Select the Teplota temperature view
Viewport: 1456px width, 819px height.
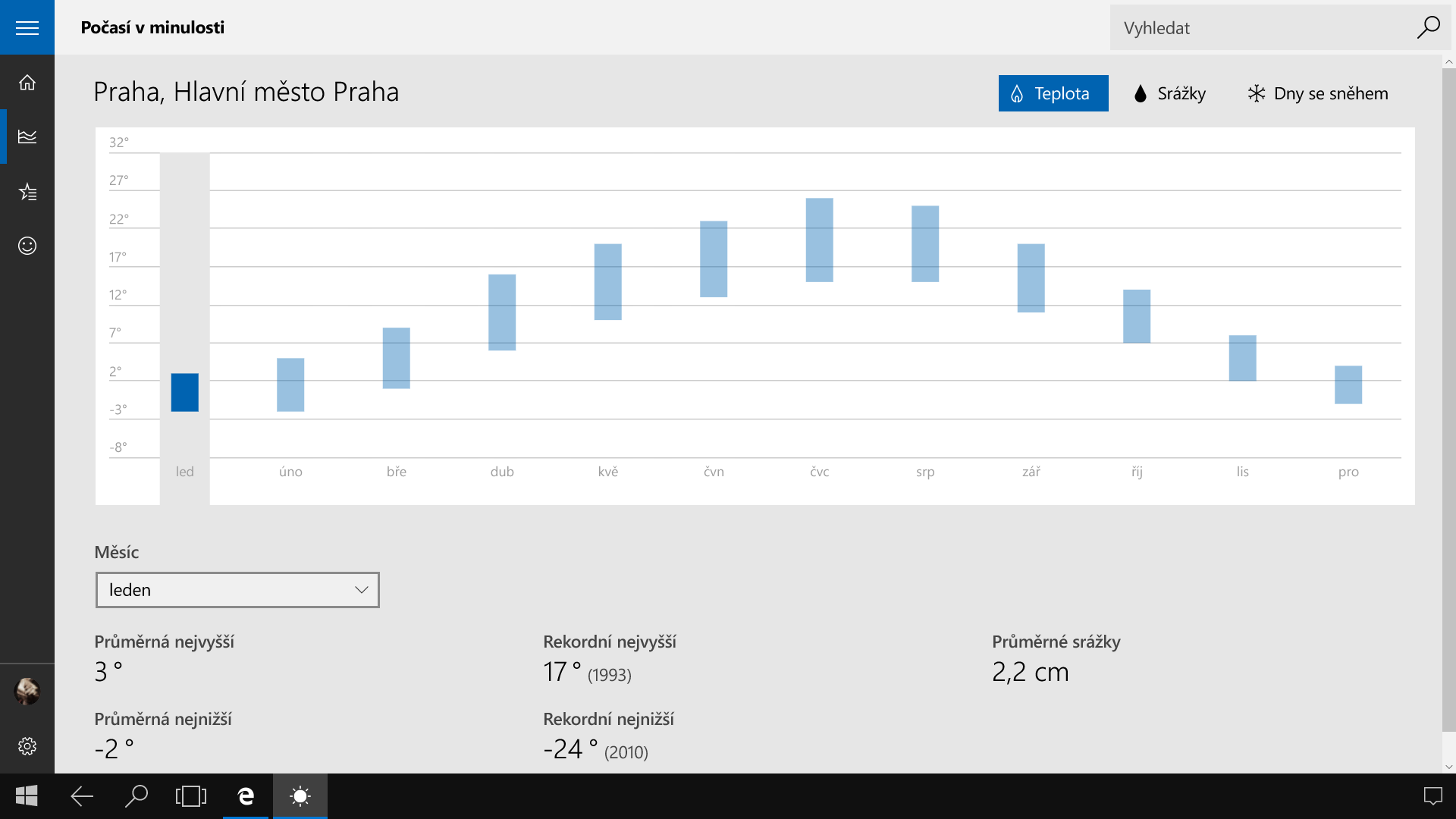click(1053, 93)
